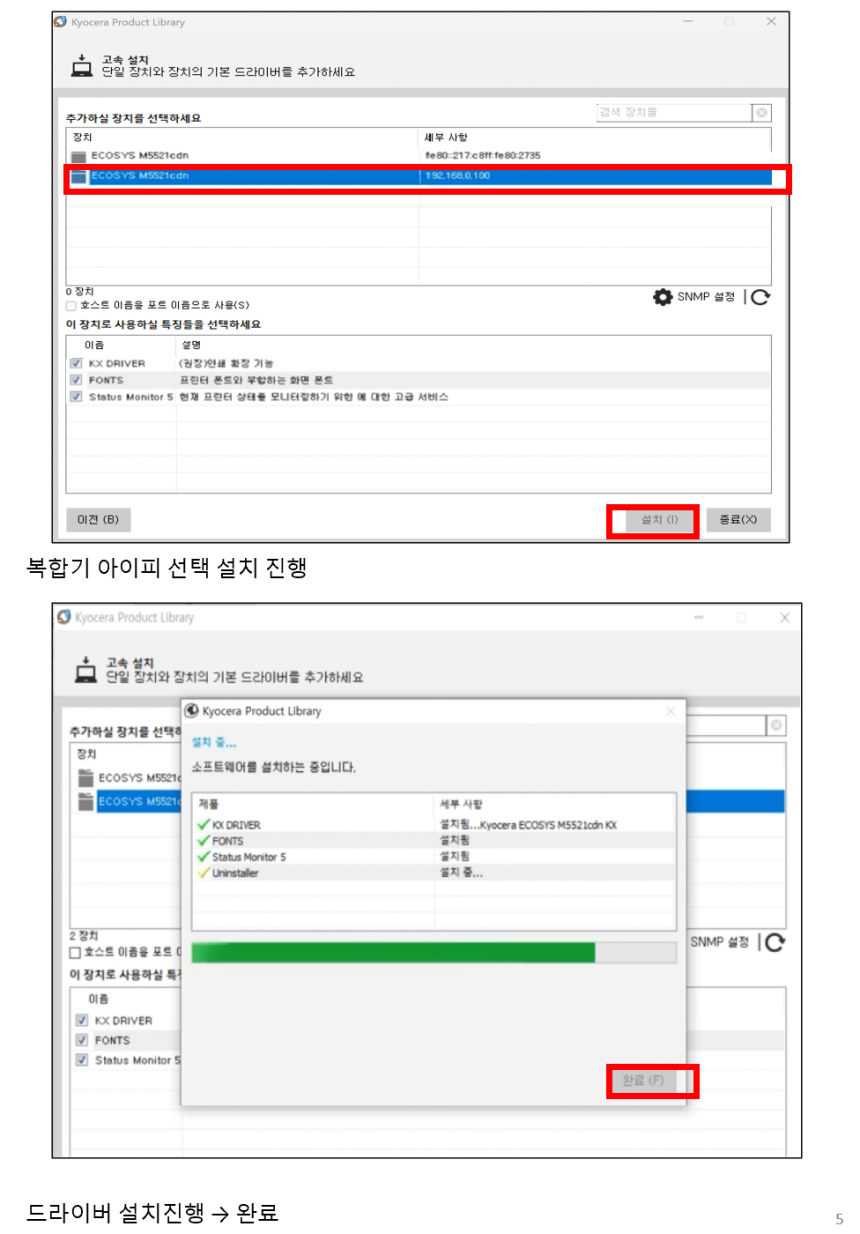
Task: Select ECOSYS M5521cdn with fe80 address
Action: click(x=419, y=156)
